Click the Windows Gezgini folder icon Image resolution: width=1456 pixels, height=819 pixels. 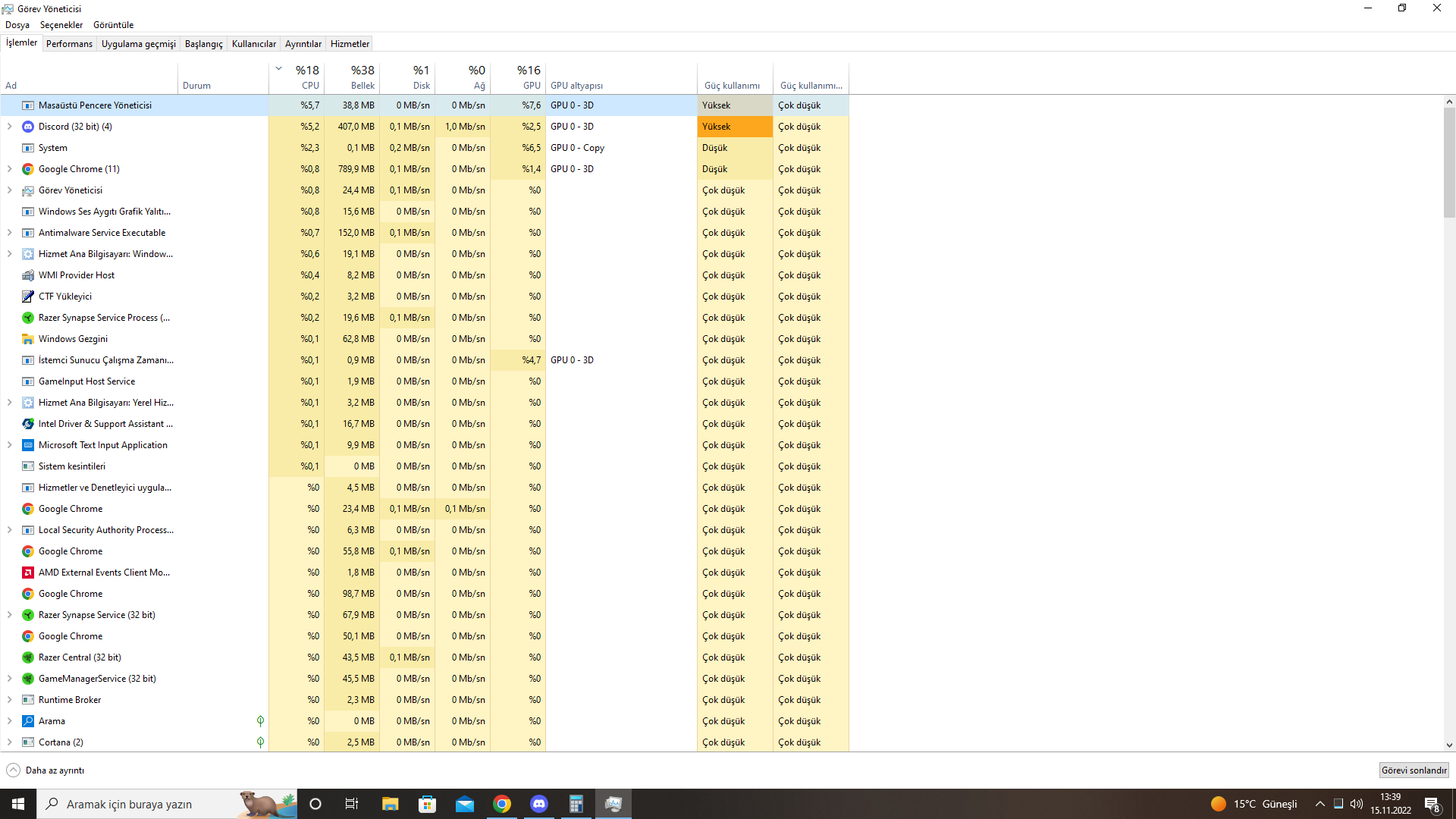(28, 339)
